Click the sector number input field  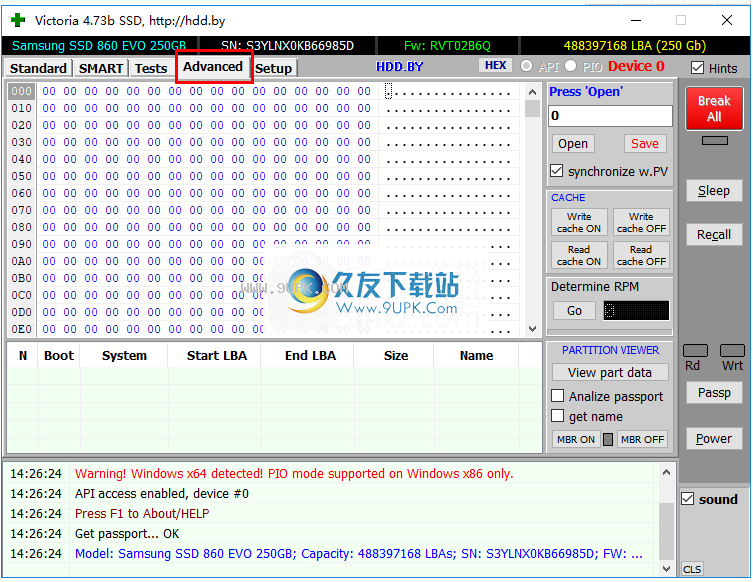[610, 116]
